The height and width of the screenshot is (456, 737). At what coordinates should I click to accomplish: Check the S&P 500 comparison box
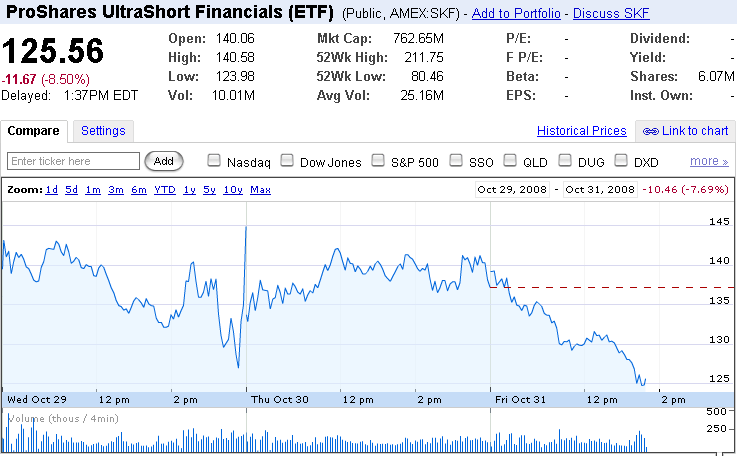click(x=378, y=160)
